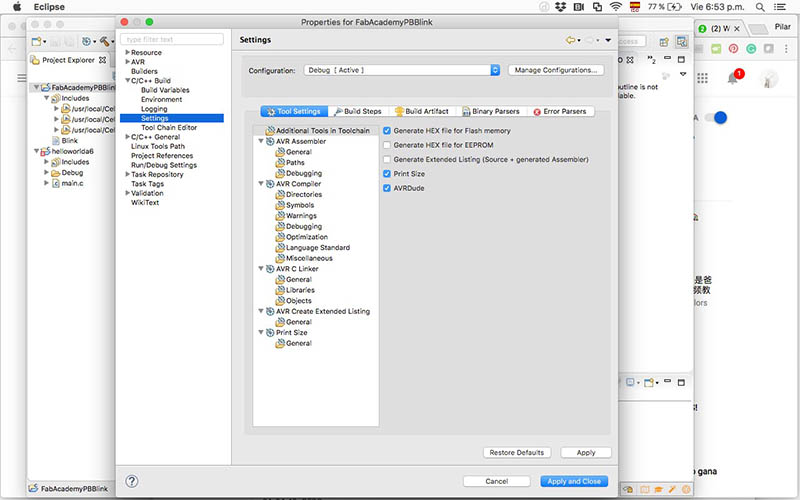Click the graduation cap icon in Eclipse status bar
This screenshot has width=800, height=500.
pyautogui.click(x=659, y=489)
